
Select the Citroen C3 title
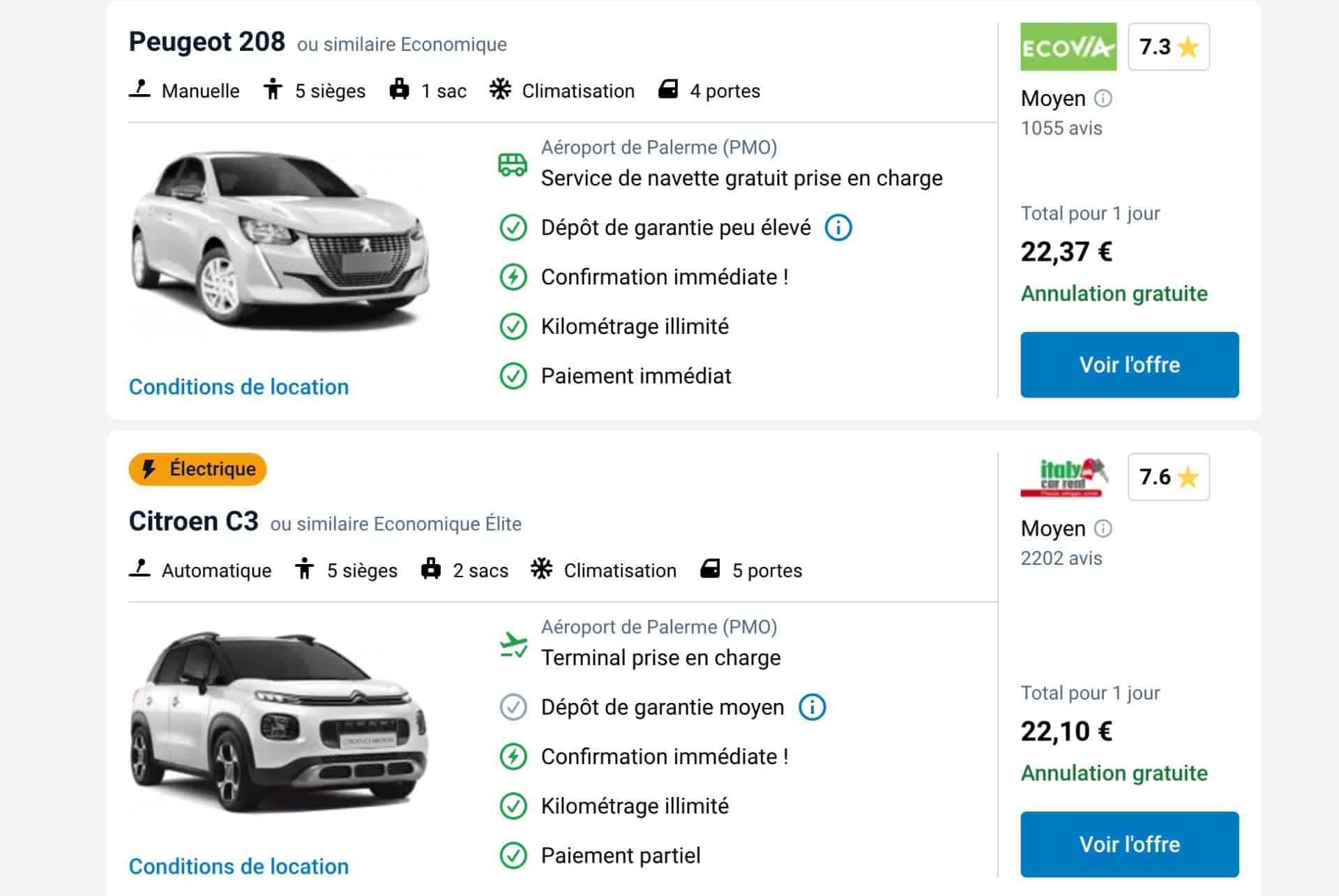[193, 522]
